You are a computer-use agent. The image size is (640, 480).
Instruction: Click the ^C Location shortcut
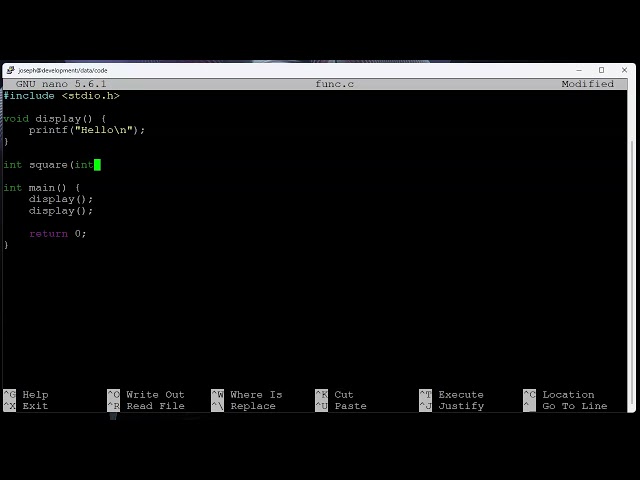tap(559, 395)
